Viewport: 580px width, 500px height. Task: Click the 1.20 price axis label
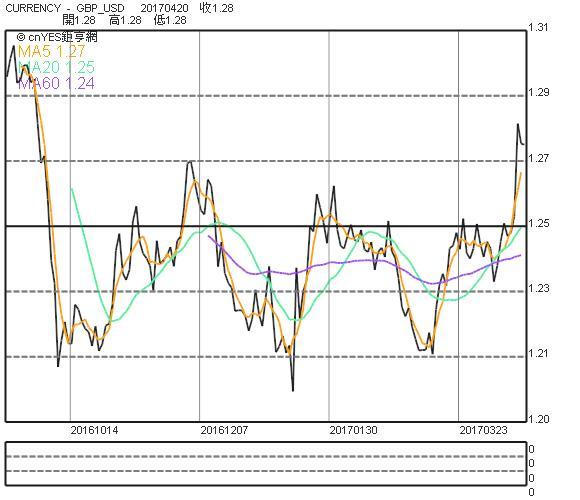pyautogui.click(x=539, y=419)
